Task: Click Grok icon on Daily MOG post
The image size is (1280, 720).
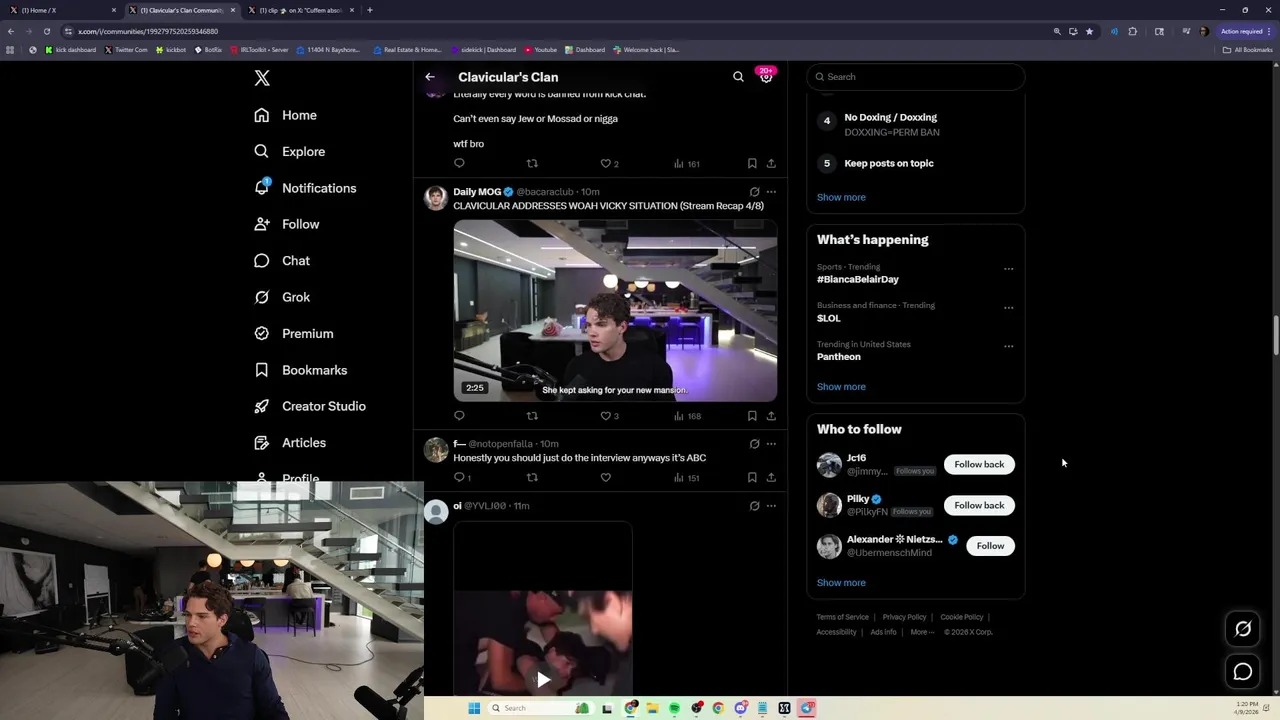Action: 754,192
